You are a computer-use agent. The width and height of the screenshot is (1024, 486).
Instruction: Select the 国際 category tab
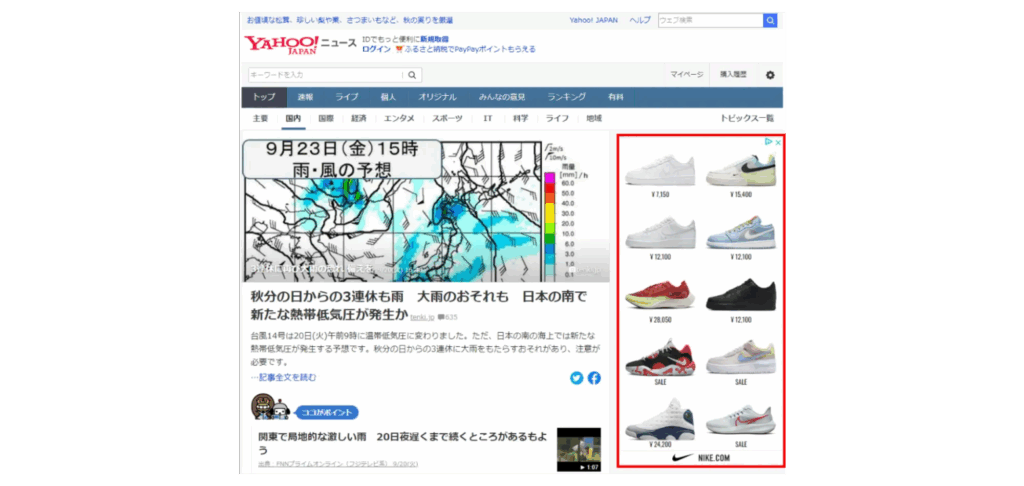pos(326,118)
